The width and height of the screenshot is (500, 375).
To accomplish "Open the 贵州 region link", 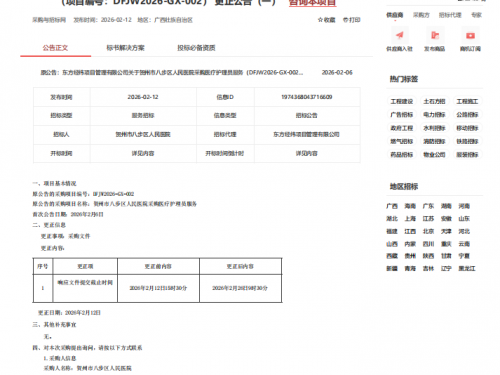I will click(x=410, y=256).
